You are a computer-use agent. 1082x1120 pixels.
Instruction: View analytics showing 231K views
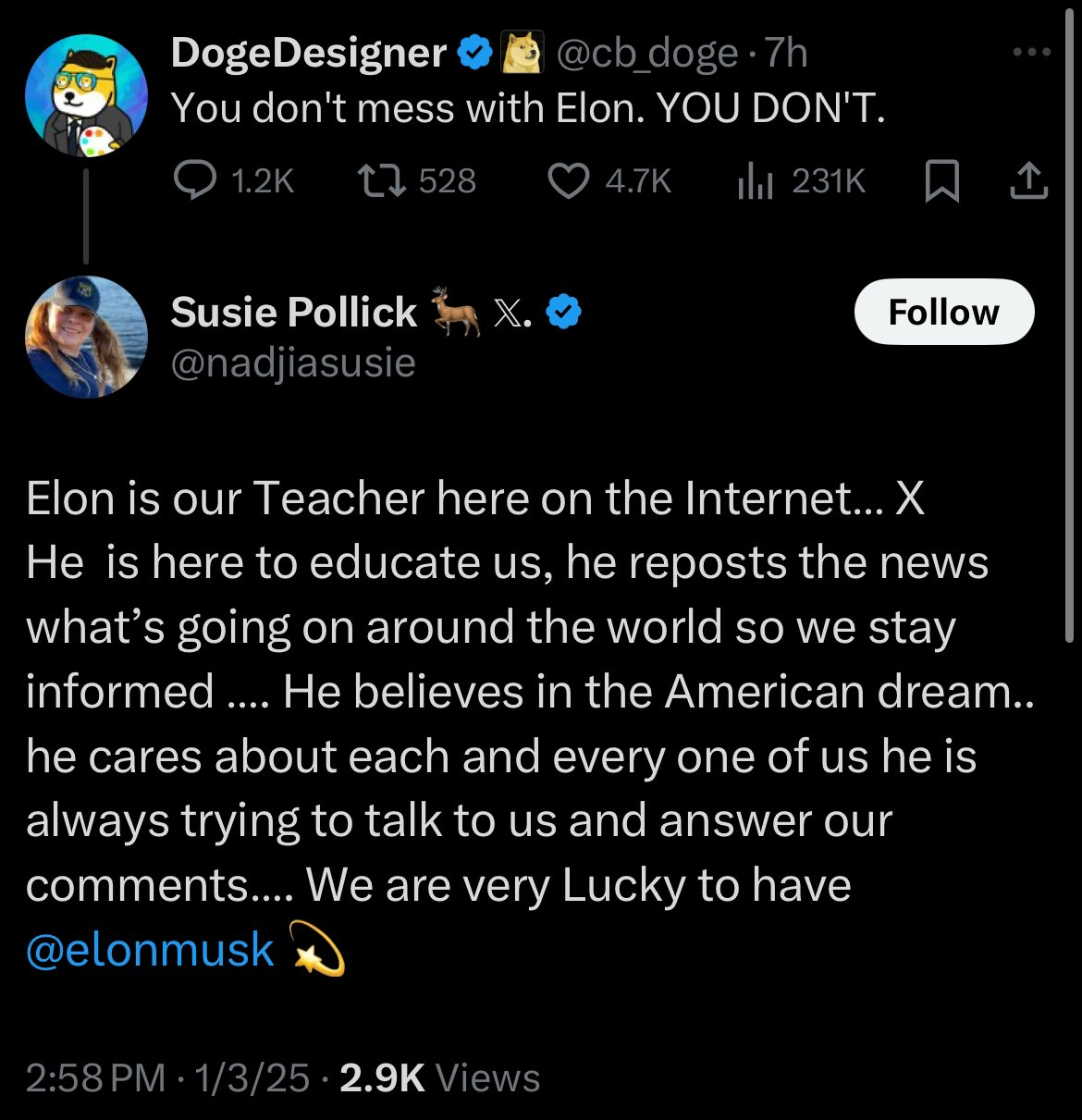click(801, 181)
